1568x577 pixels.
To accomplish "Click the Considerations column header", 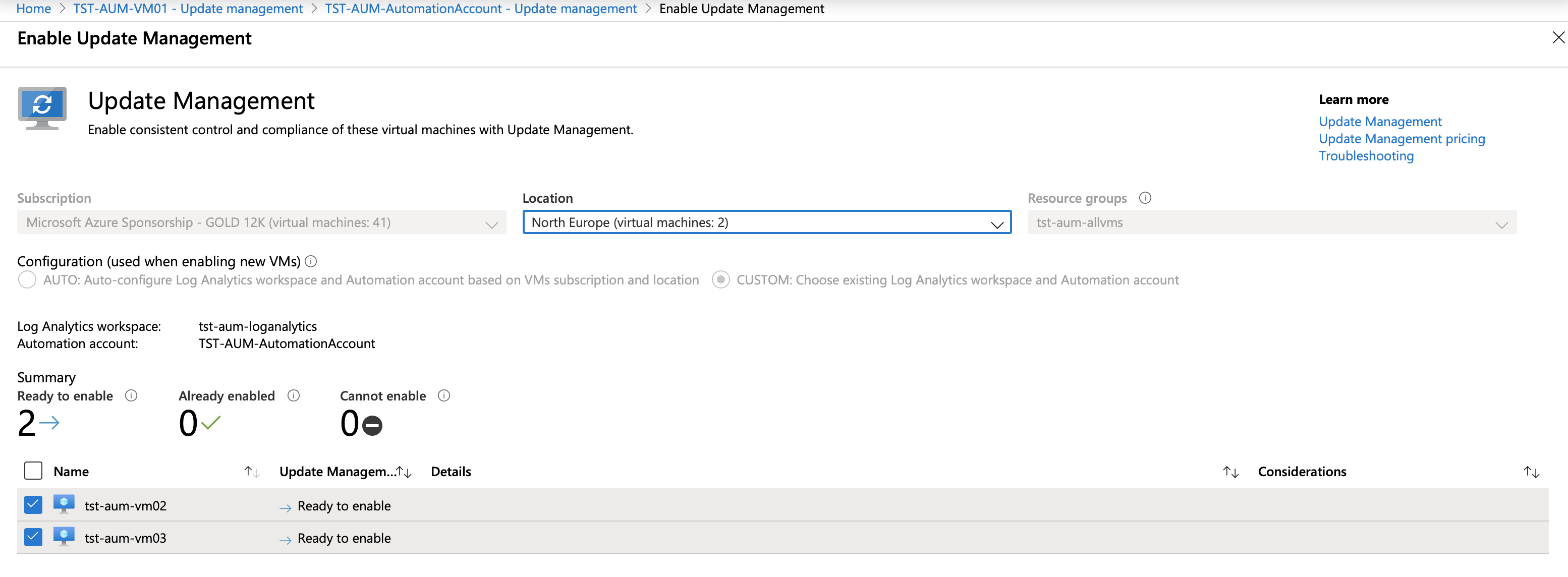I will pos(1302,472).
